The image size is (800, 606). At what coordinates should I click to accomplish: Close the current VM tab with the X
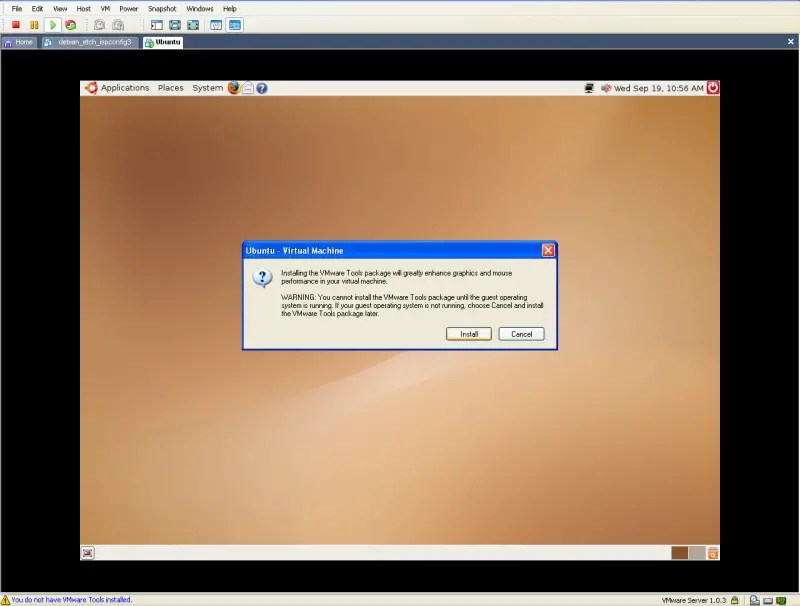tap(791, 42)
